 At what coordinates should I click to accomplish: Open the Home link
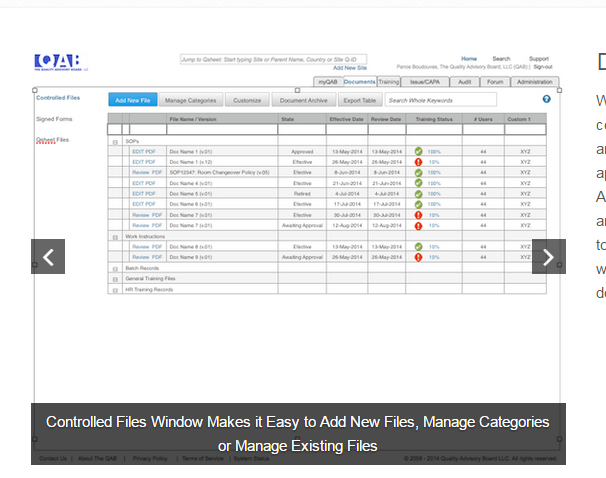[x=469, y=59]
